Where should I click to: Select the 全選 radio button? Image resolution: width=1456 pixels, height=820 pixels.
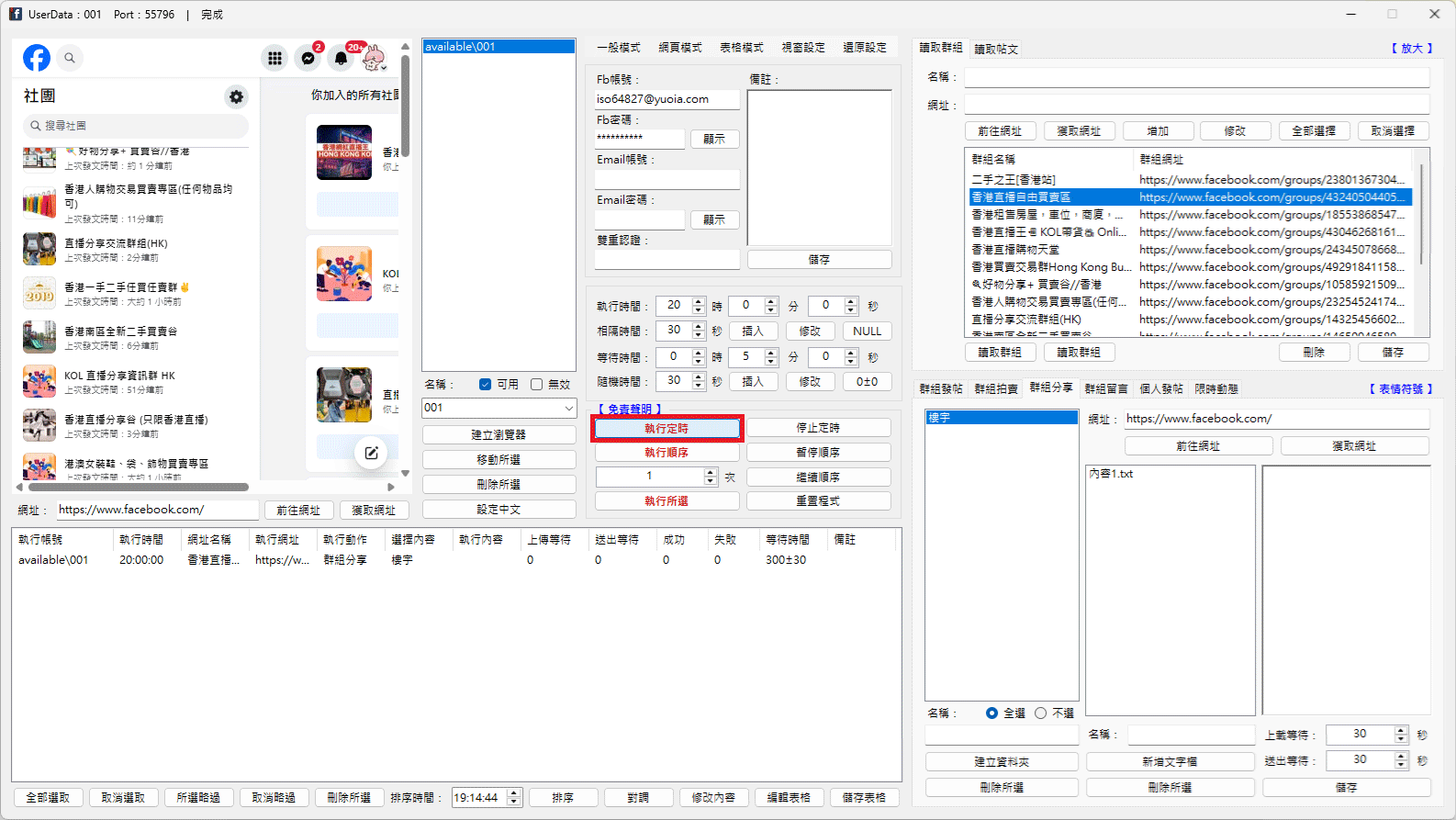pos(991,713)
